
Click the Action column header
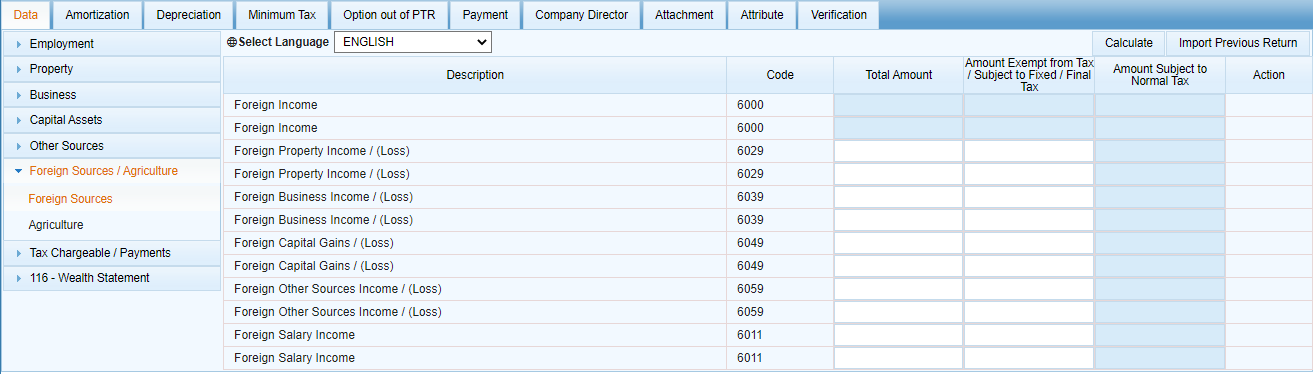click(1269, 75)
